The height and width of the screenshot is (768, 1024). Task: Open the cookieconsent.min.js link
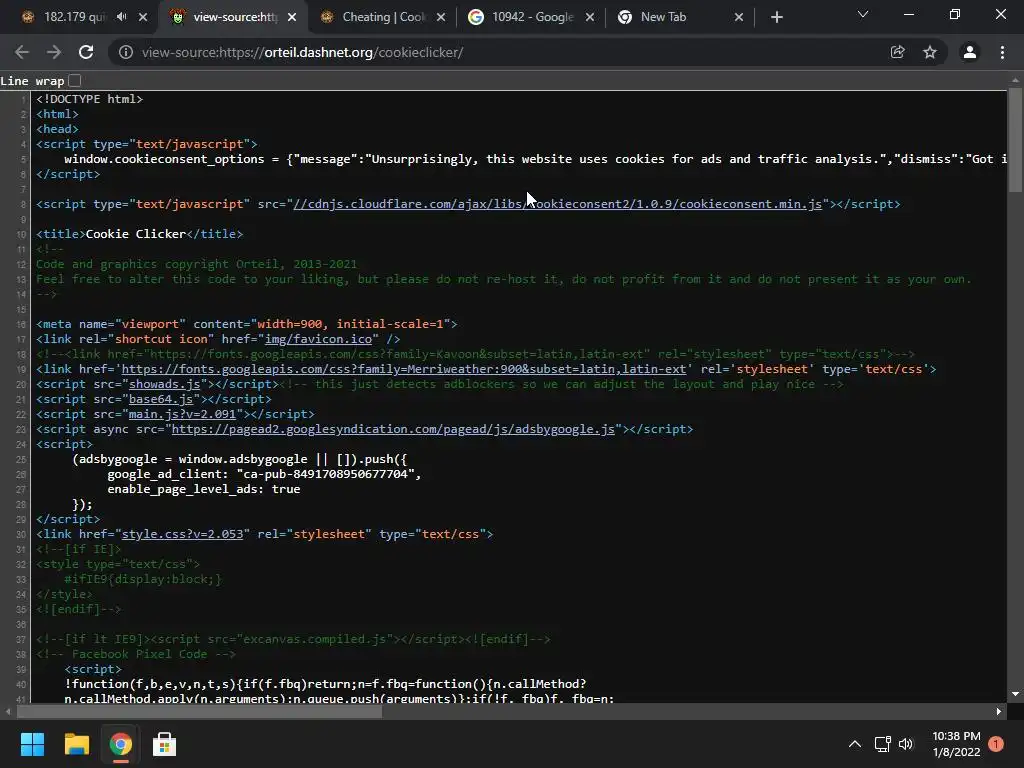tap(557, 204)
